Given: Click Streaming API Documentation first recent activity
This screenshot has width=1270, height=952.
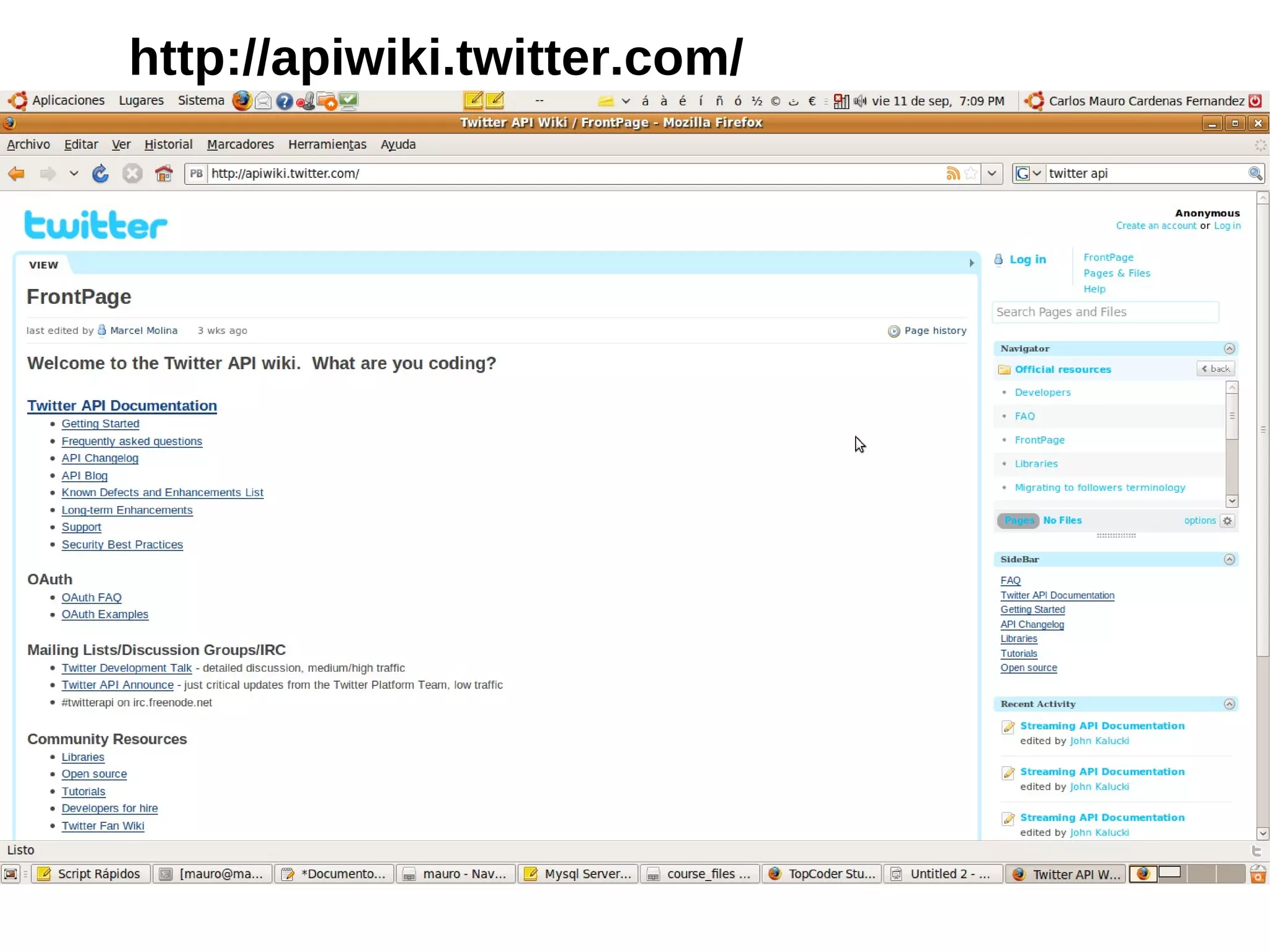Looking at the screenshot, I should click(1103, 726).
